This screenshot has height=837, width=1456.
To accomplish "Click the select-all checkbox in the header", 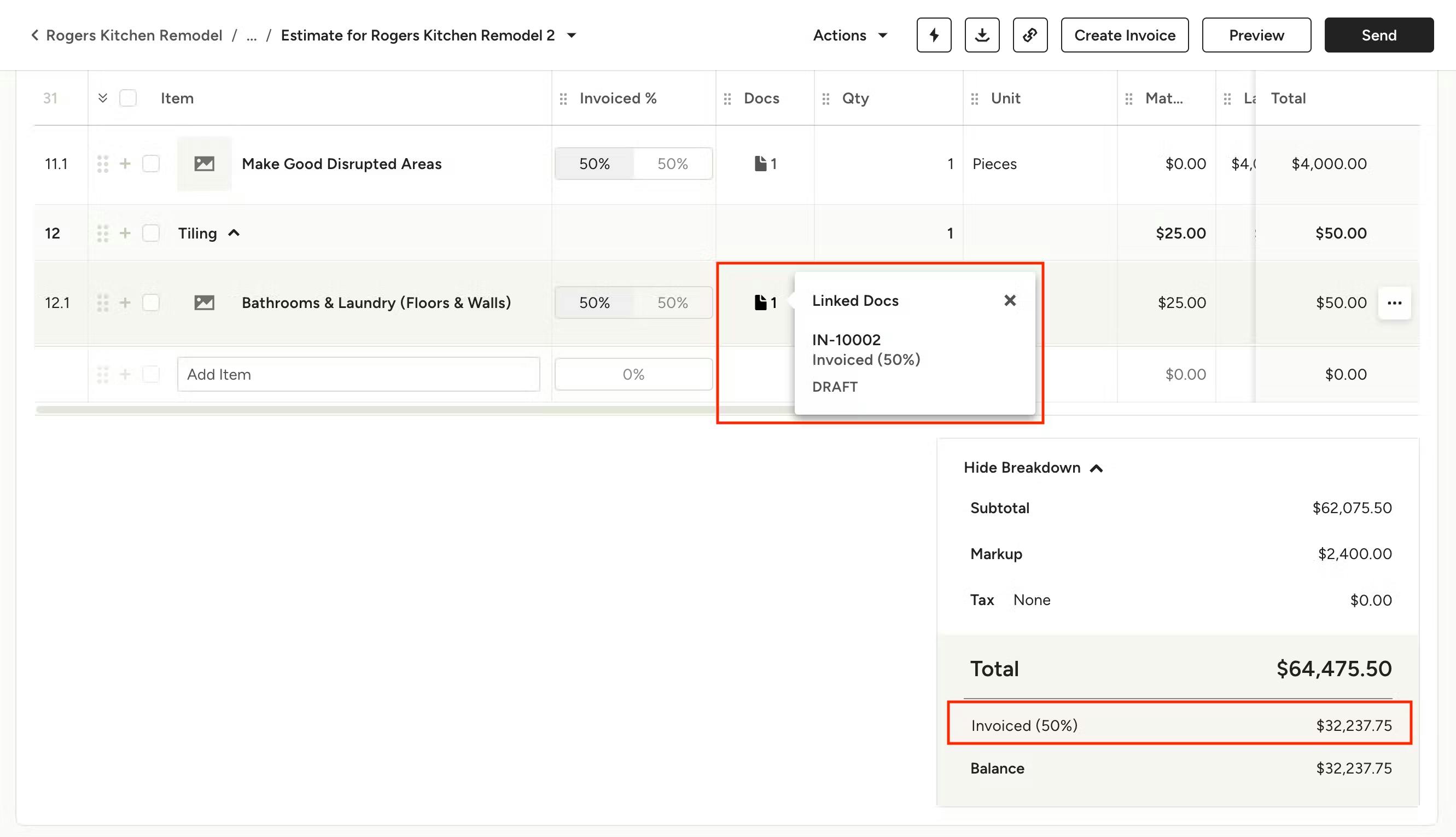I will (127, 98).
